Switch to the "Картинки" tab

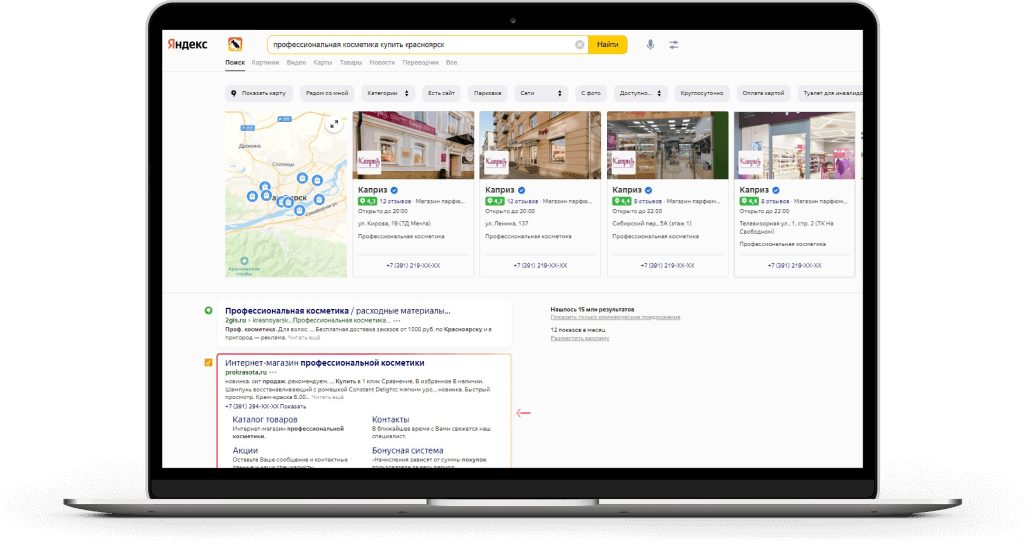click(x=265, y=62)
